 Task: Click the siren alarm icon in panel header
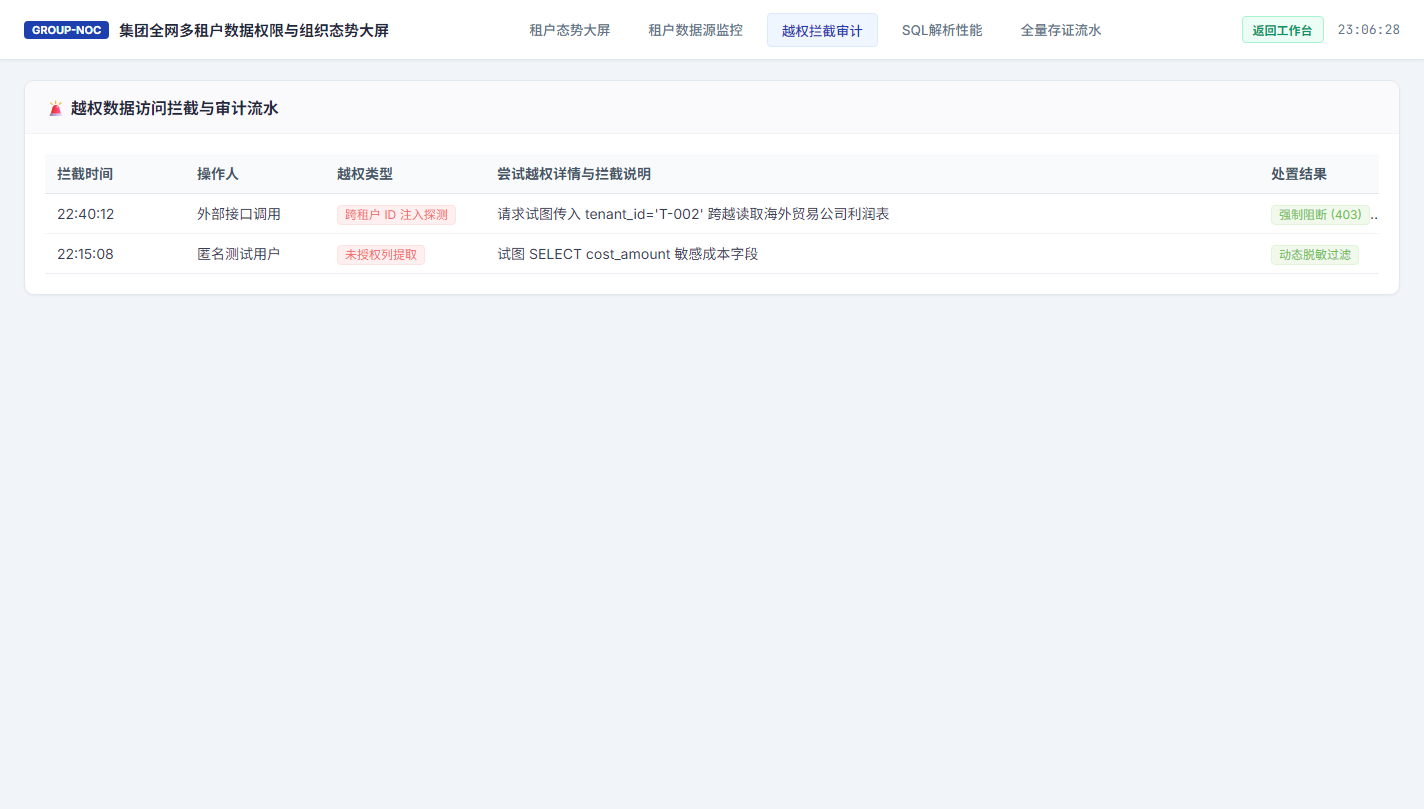55,108
